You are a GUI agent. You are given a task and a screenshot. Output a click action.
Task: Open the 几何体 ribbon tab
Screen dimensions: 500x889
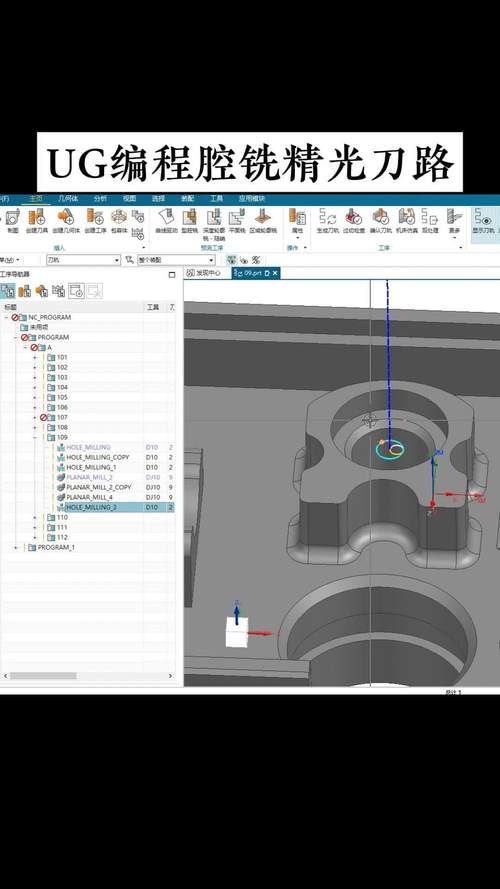(68, 199)
